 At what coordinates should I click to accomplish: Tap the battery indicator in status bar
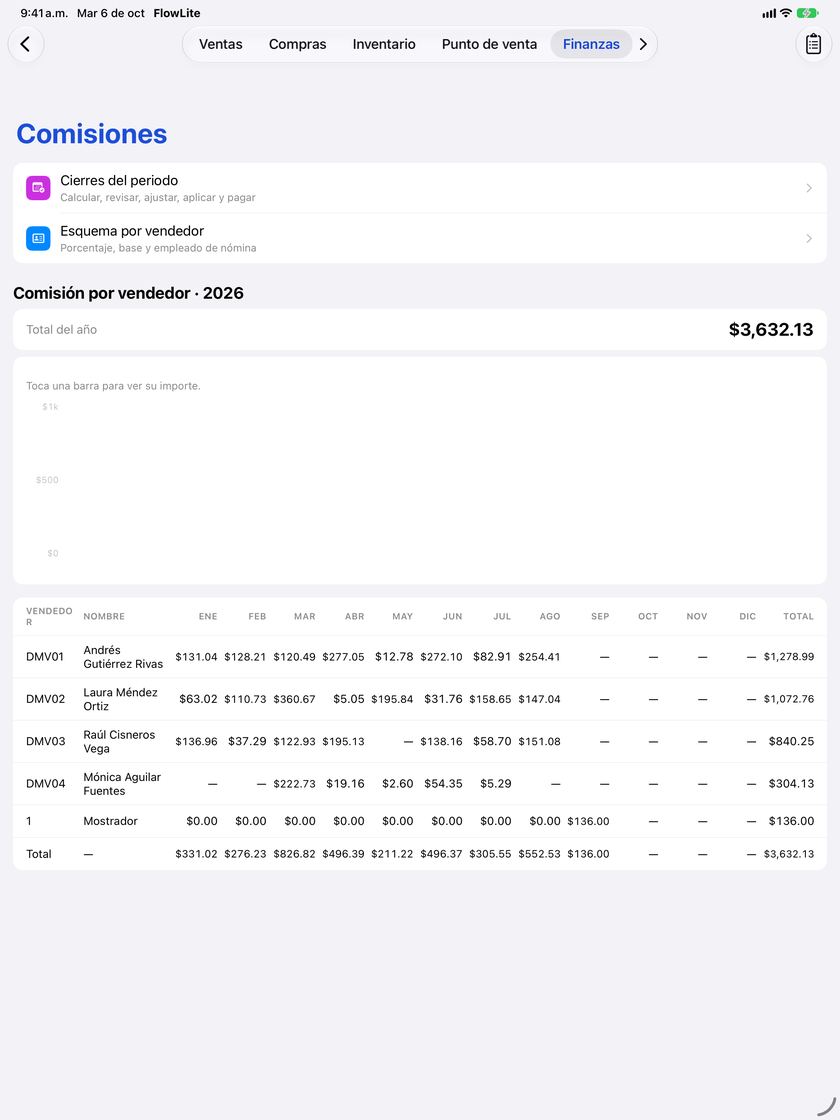tap(807, 13)
